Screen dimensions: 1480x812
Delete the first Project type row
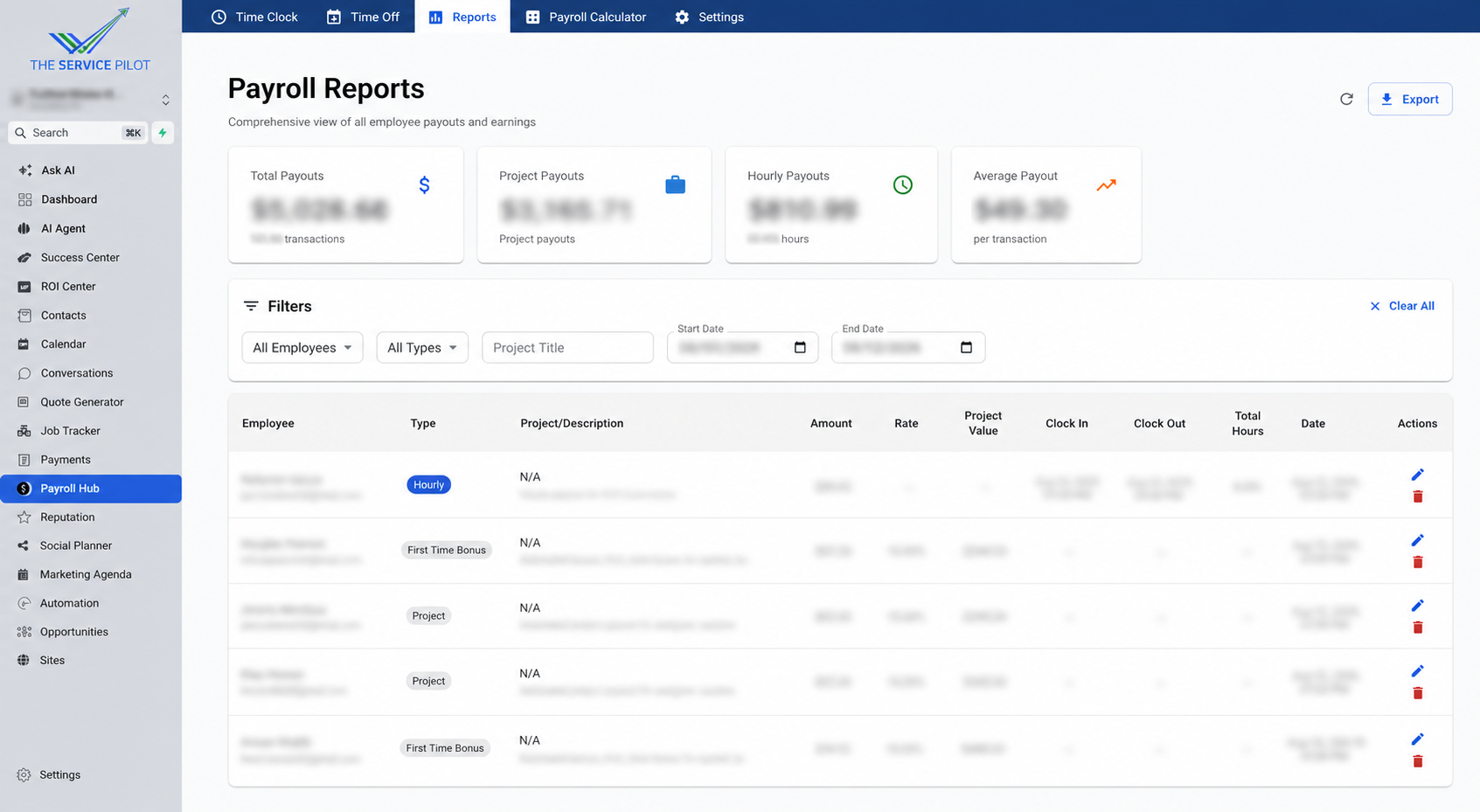point(1417,628)
